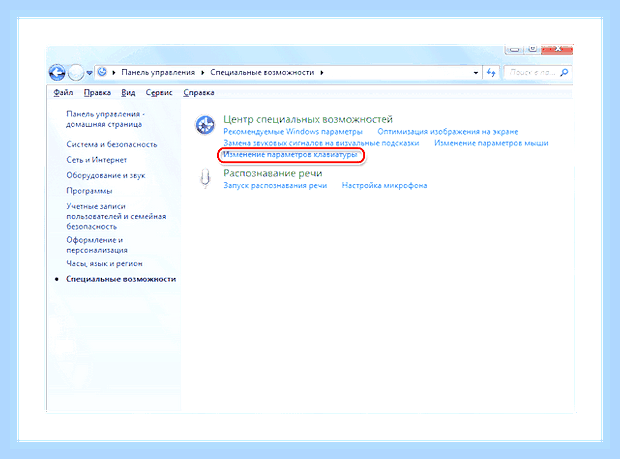
Task: Click the refresh button beside address bar
Action: click(x=491, y=73)
